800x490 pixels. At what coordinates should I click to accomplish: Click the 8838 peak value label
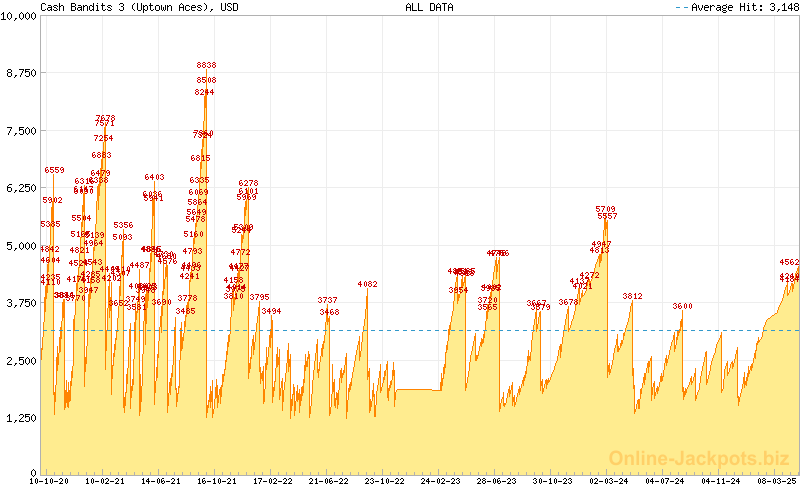pyautogui.click(x=206, y=65)
